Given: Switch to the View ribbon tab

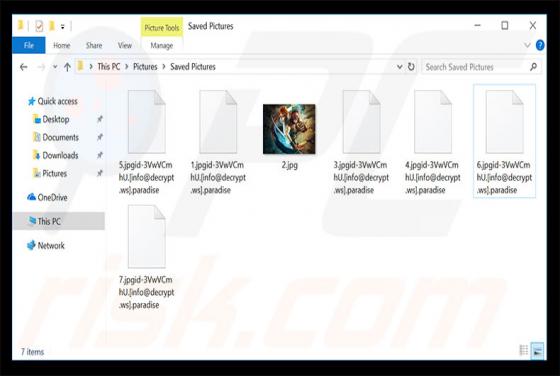Looking at the screenshot, I should [x=125, y=45].
